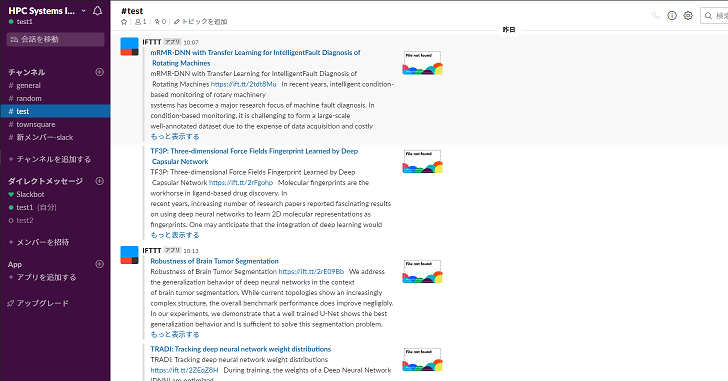Show pinned items in channel header

tap(160, 22)
